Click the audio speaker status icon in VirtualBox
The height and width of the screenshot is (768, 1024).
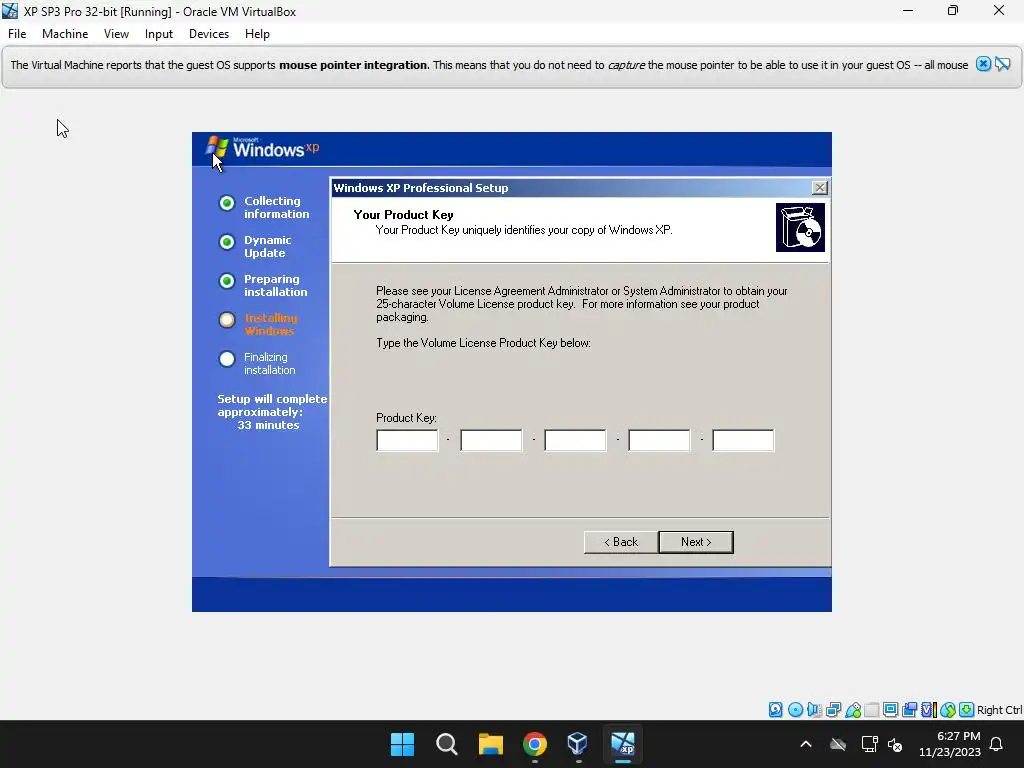[814, 709]
